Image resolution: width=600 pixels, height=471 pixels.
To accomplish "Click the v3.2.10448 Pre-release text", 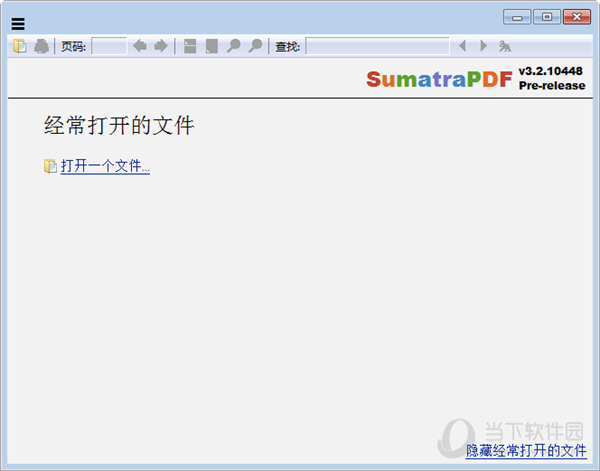I will click(x=552, y=78).
